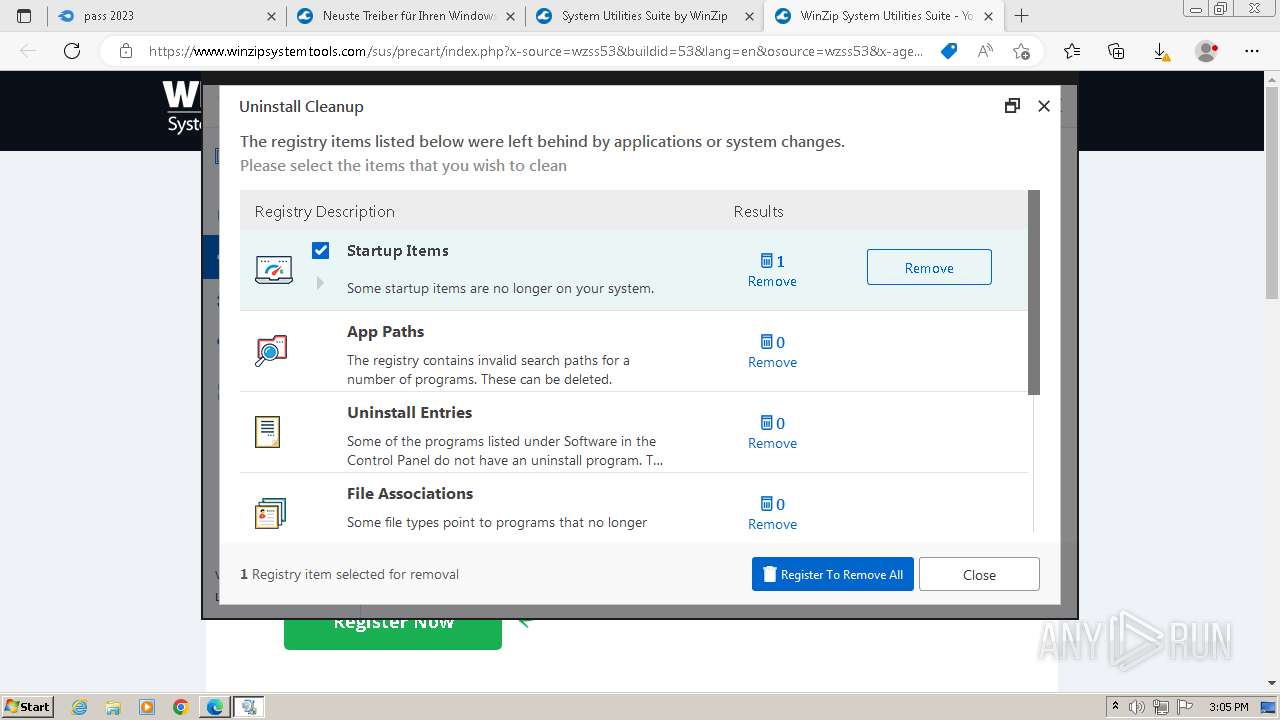Close the Uninstall Cleanup dialog via Close button
1280x720 pixels.
[x=979, y=574]
